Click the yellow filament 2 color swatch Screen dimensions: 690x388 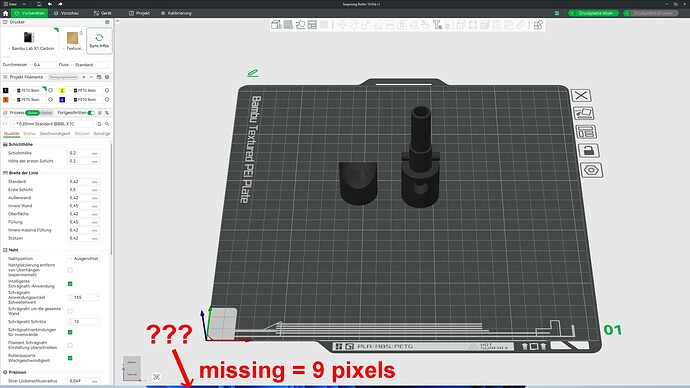[62, 90]
